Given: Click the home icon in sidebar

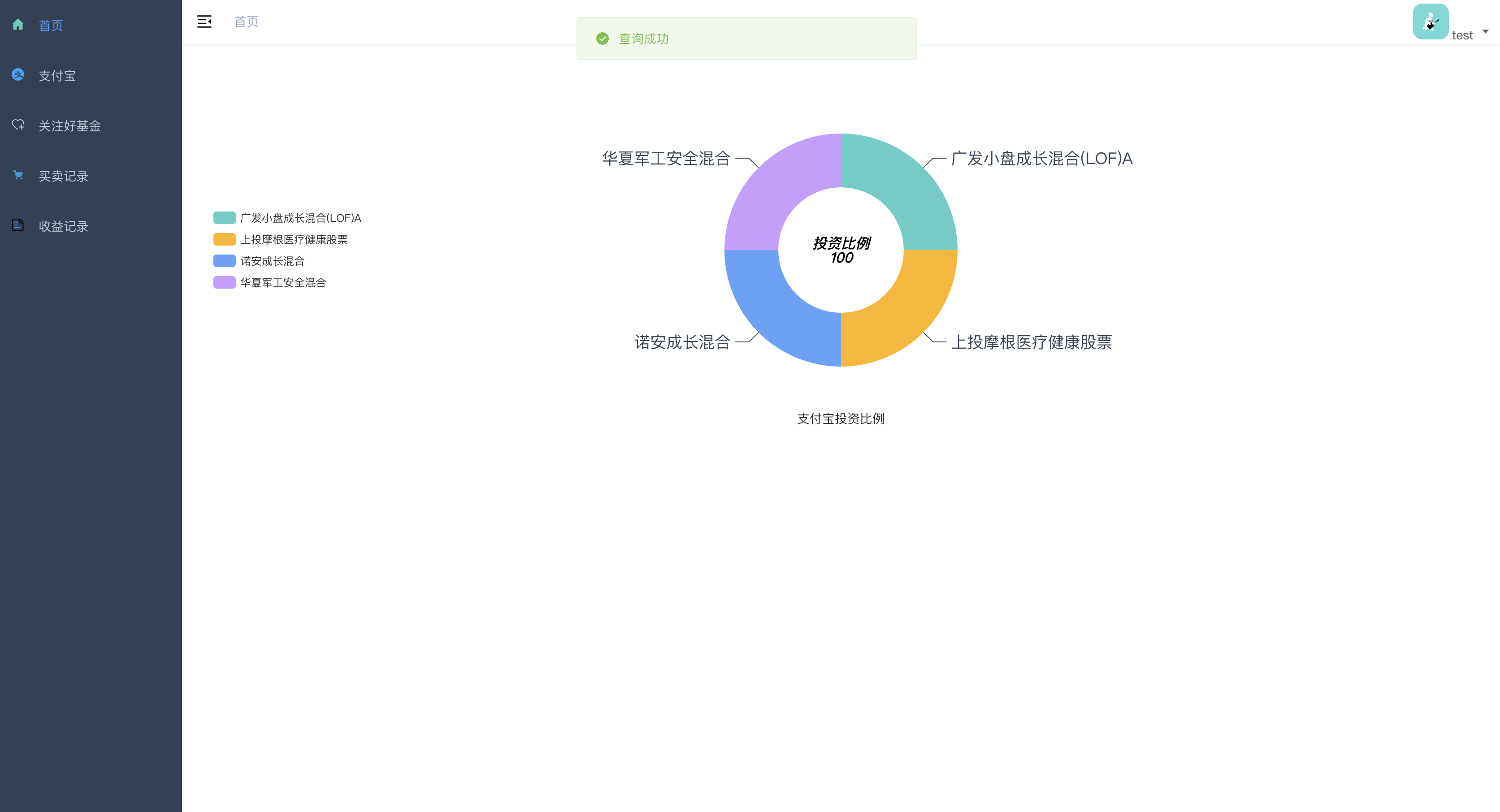Looking at the screenshot, I should click(18, 25).
